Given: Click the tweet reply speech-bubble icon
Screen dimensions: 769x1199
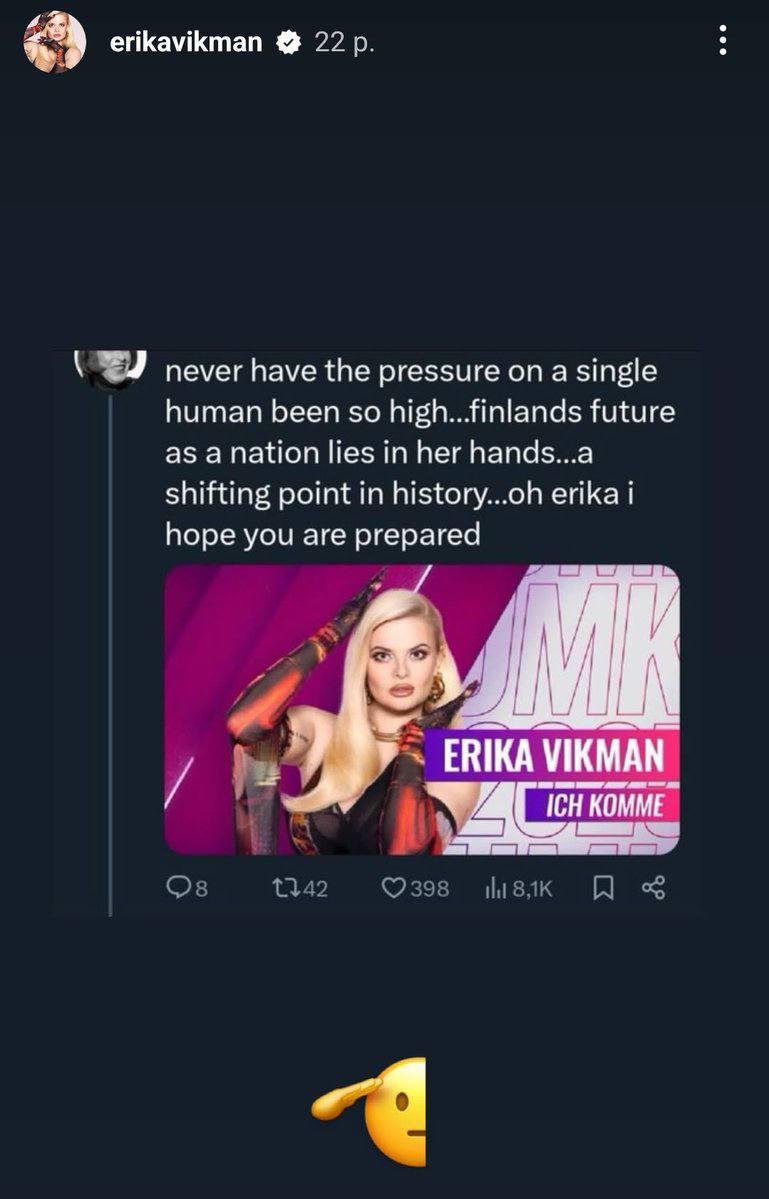Looking at the screenshot, I should click(178, 887).
